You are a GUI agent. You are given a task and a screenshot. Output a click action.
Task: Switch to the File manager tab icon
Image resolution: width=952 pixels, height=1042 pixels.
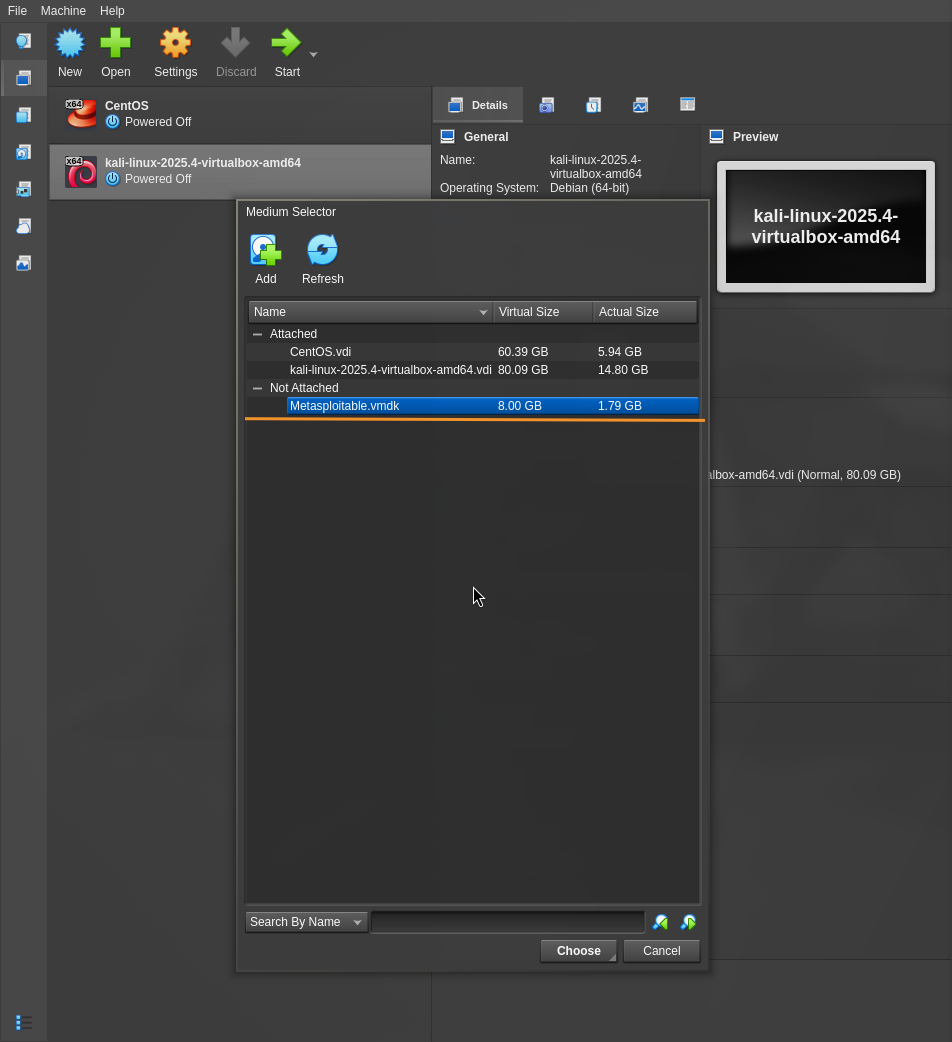[x=688, y=104]
